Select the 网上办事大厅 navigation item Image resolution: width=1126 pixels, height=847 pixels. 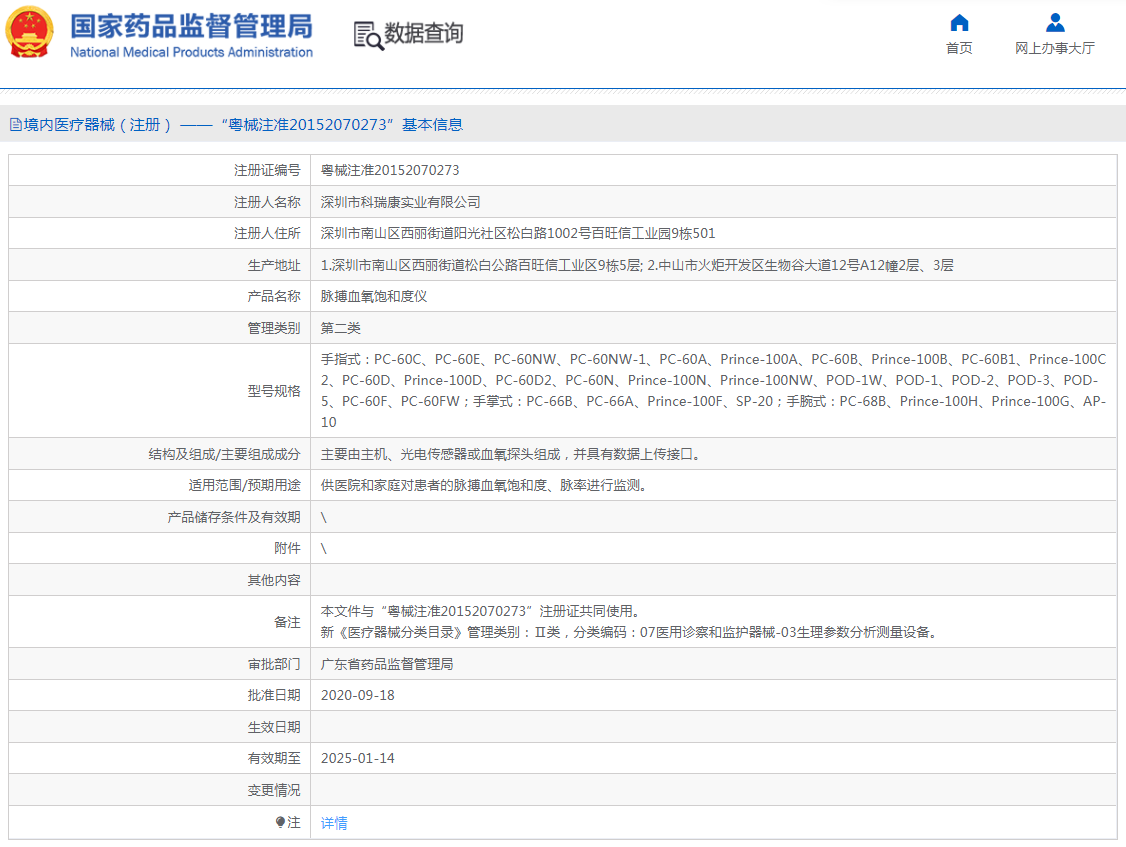(1055, 47)
